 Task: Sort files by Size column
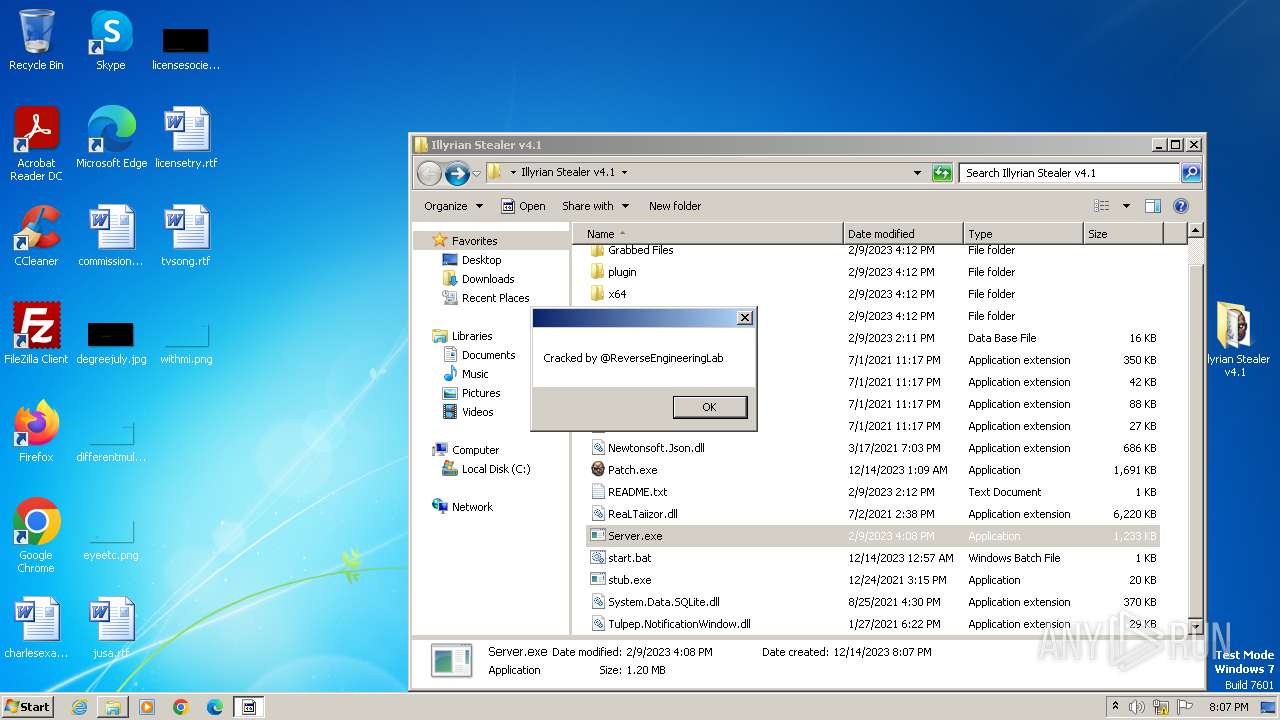[x=1123, y=233]
